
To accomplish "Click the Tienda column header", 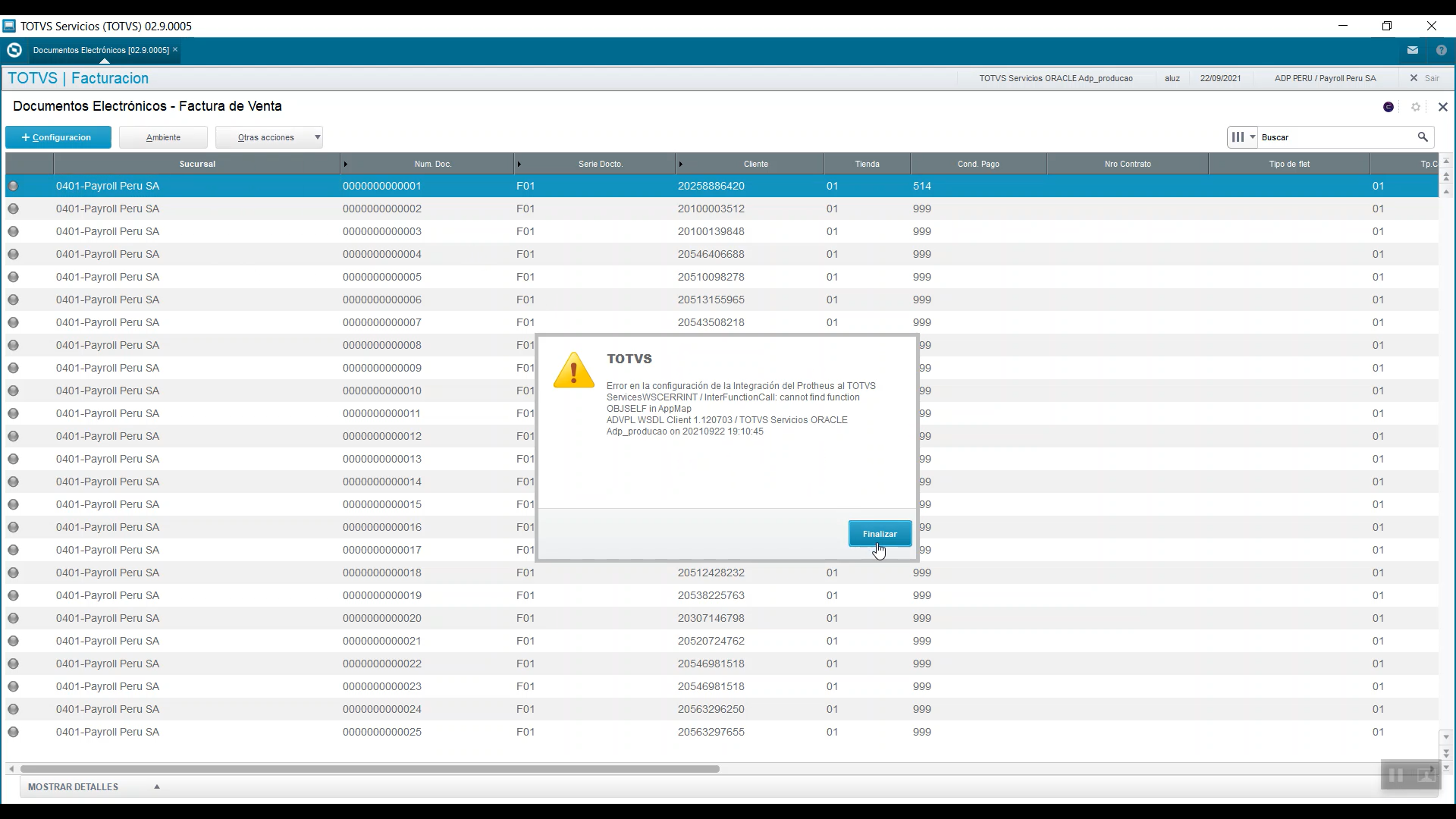I will click(x=868, y=164).
